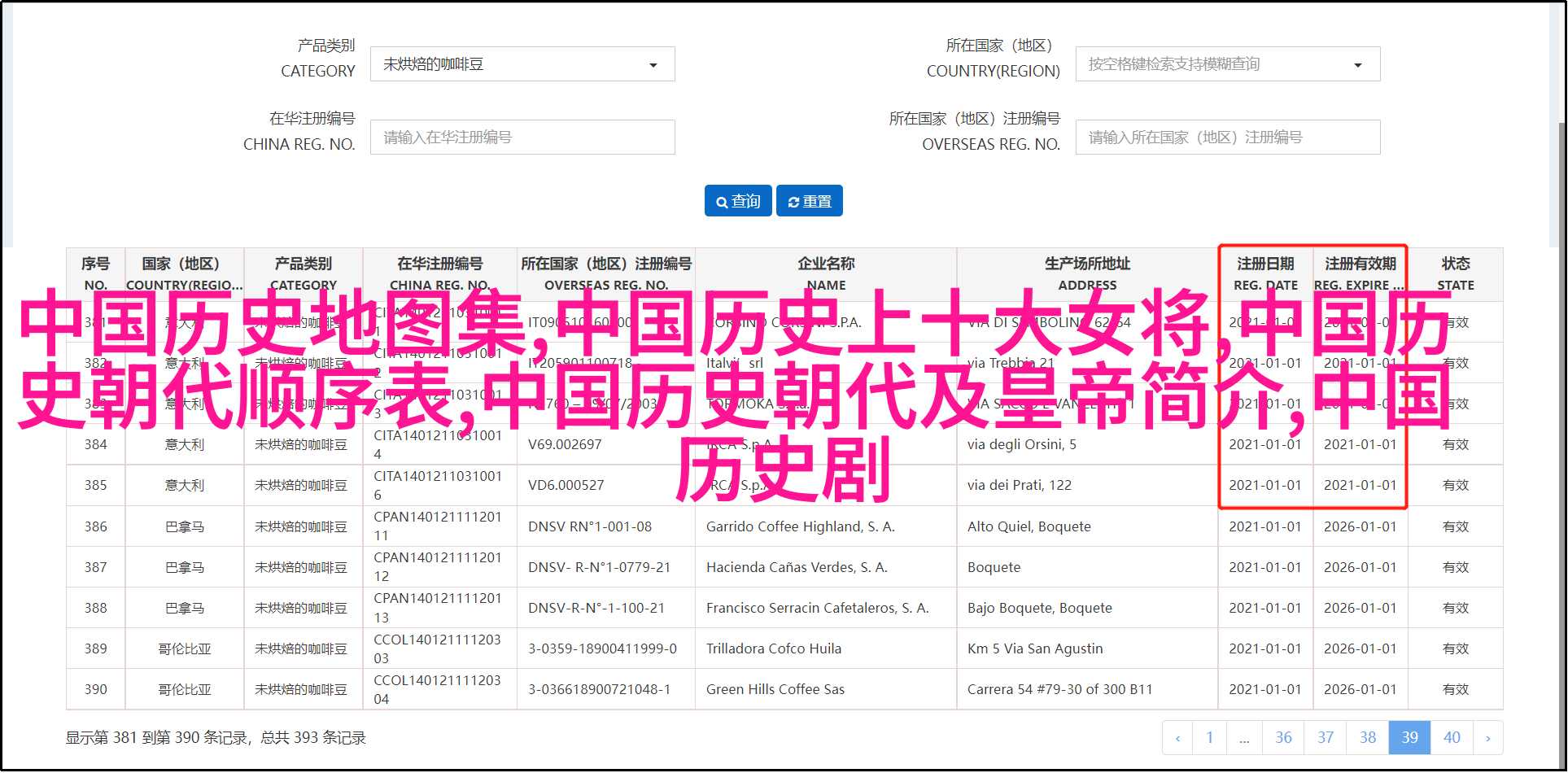Click the 企业名称 NAME column header
This screenshot has height=773, width=1568.
[826, 274]
